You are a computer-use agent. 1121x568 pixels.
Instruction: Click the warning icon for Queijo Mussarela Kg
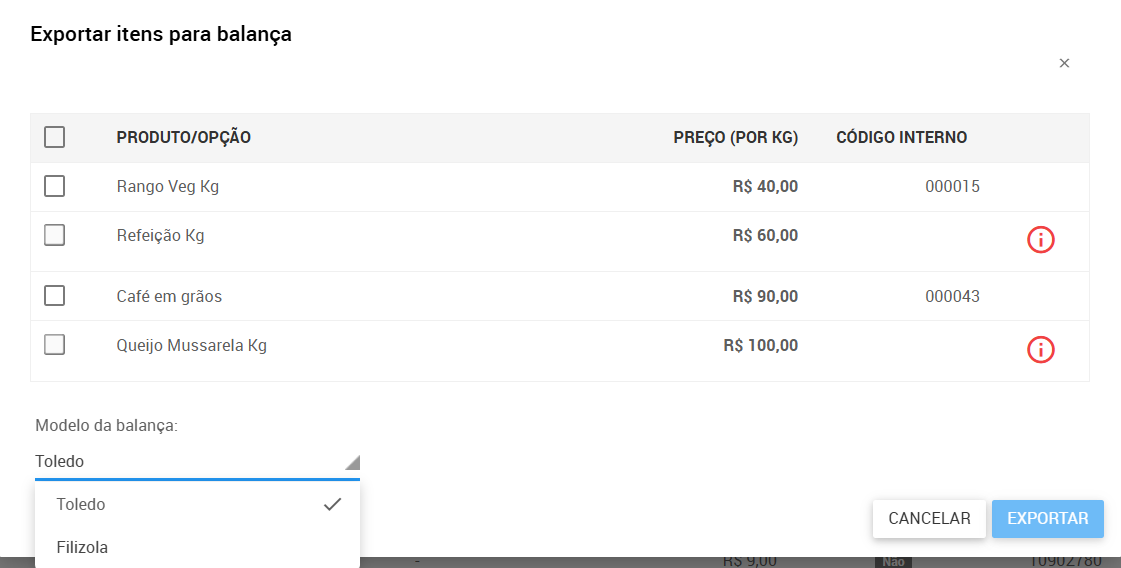click(x=1041, y=350)
